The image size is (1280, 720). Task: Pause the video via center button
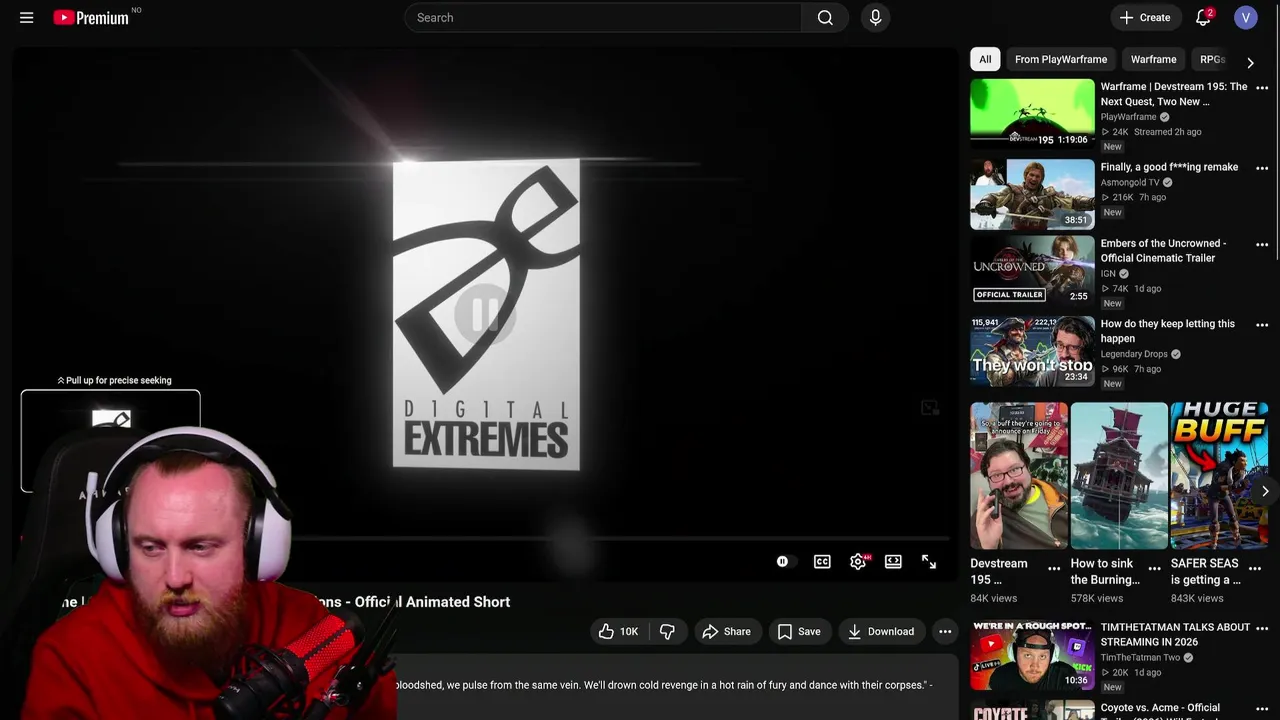[485, 314]
